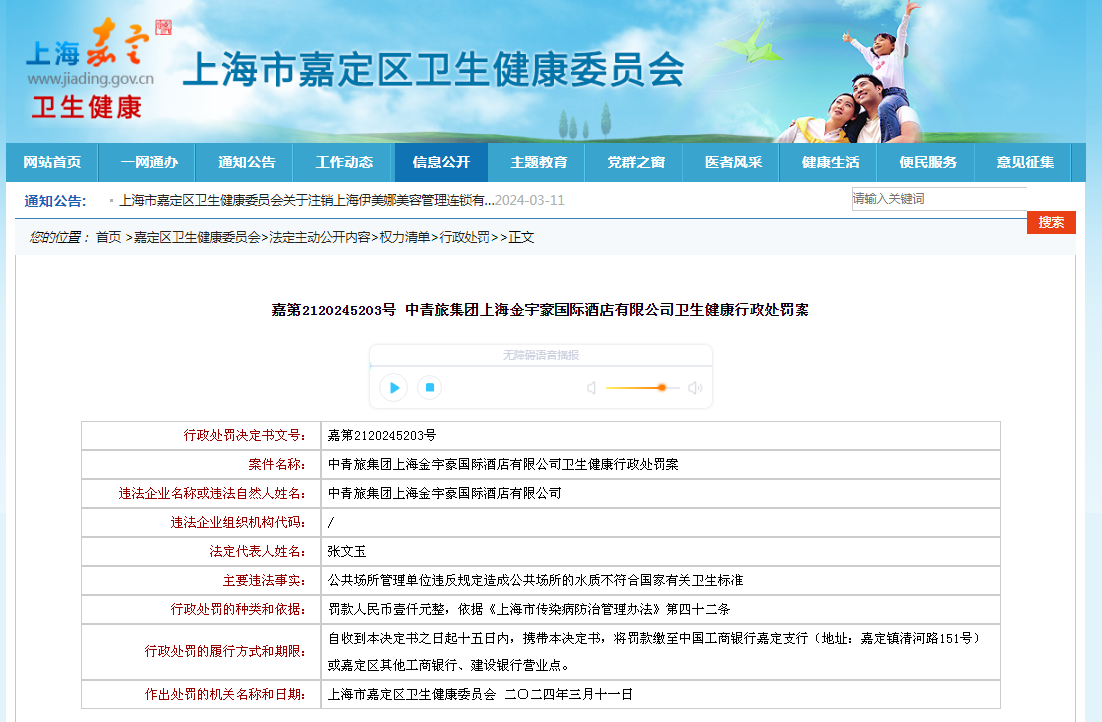
Task: Click the volume up speaker icon
Action: click(x=695, y=388)
